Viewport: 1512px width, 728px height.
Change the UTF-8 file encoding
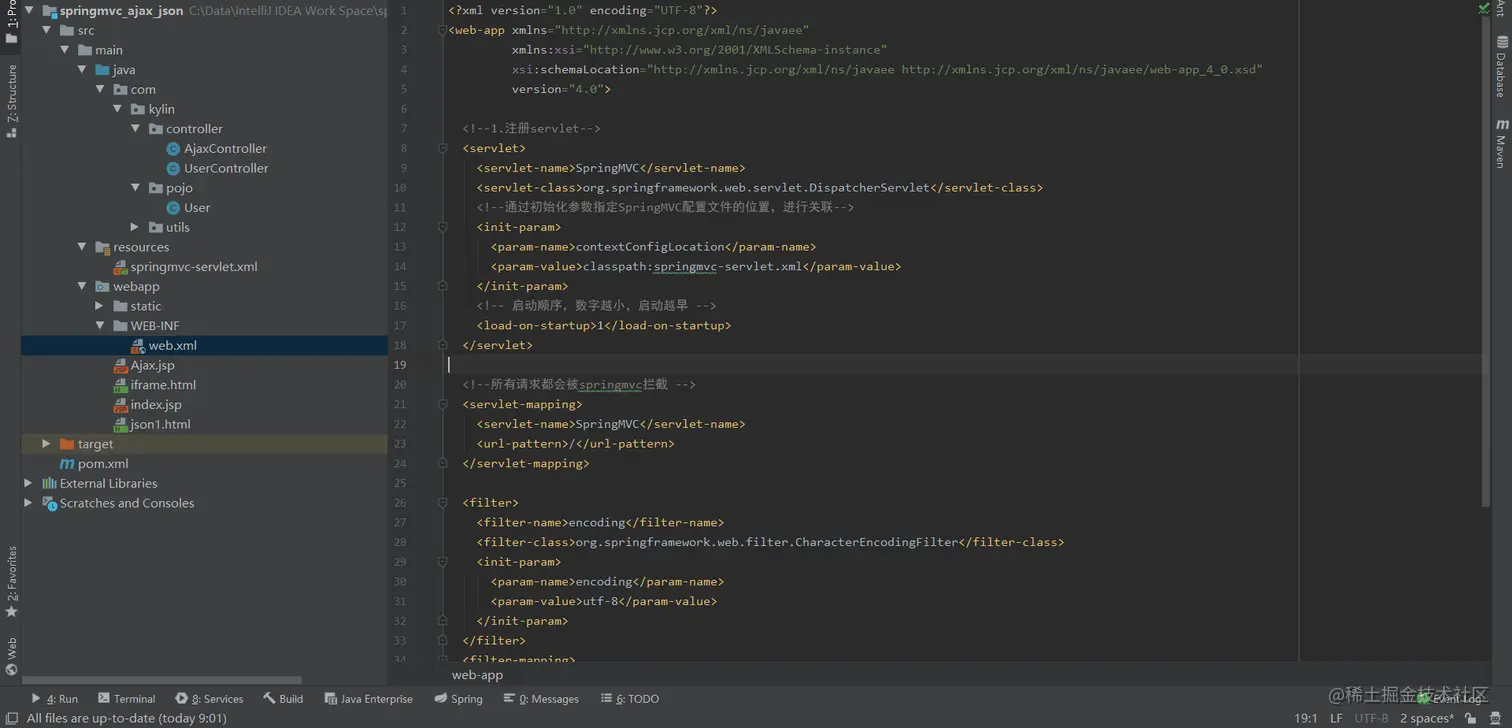point(1371,718)
